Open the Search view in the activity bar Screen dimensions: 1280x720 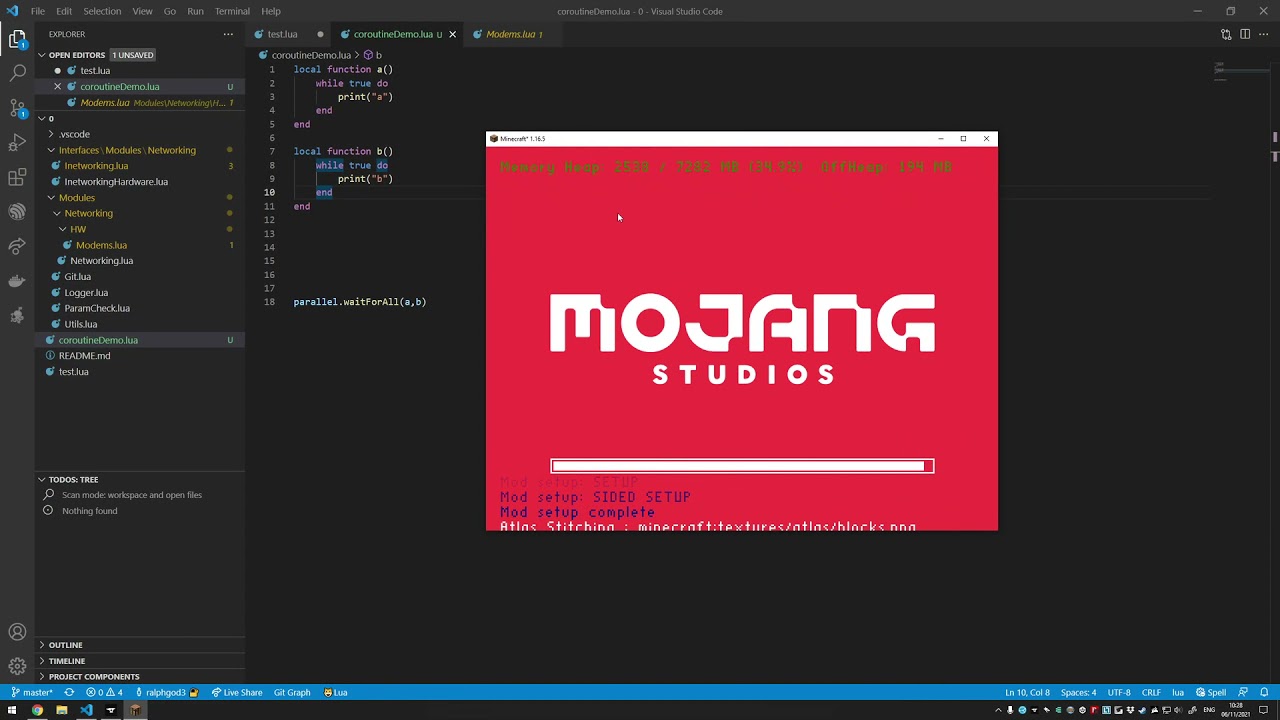(x=17, y=74)
